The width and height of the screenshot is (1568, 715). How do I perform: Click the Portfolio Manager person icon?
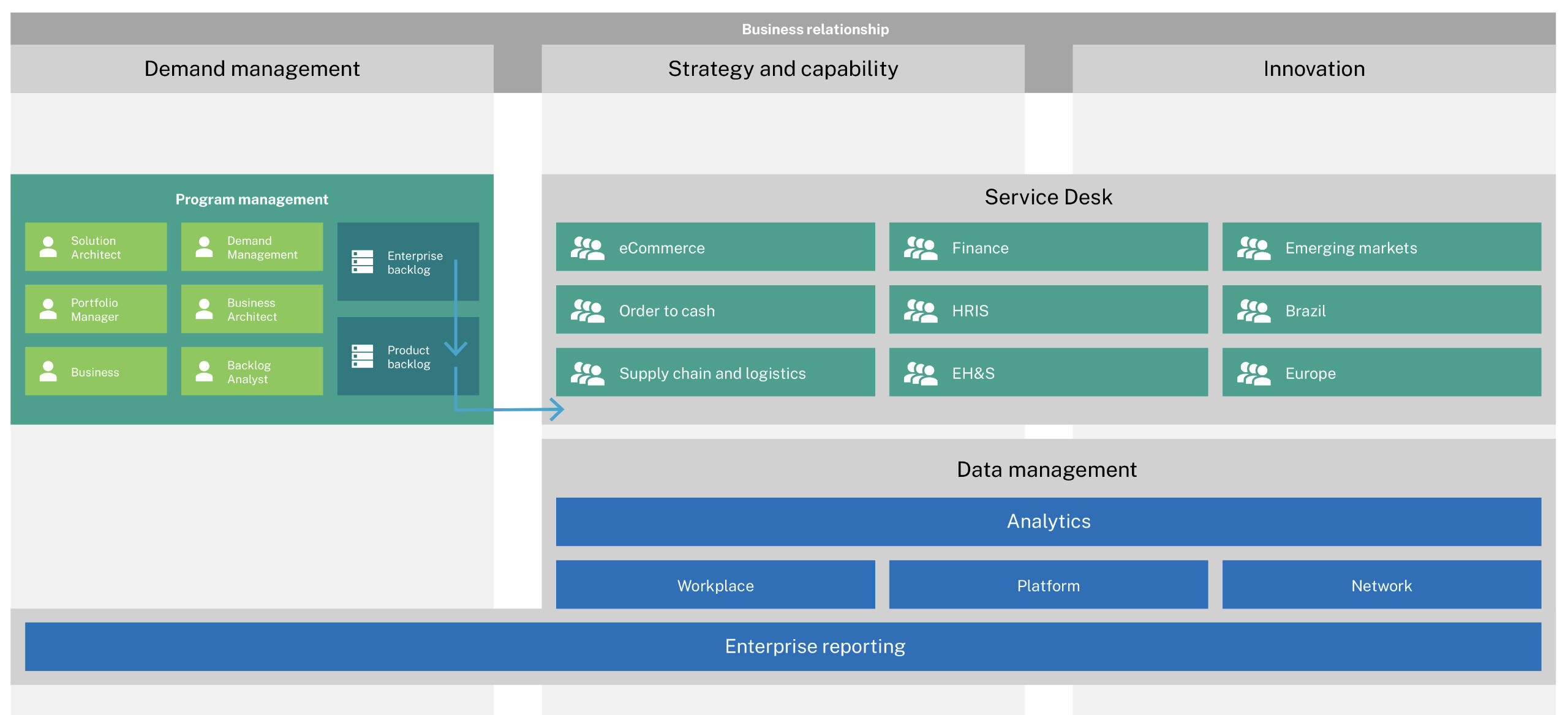click(x=48, y=309)
